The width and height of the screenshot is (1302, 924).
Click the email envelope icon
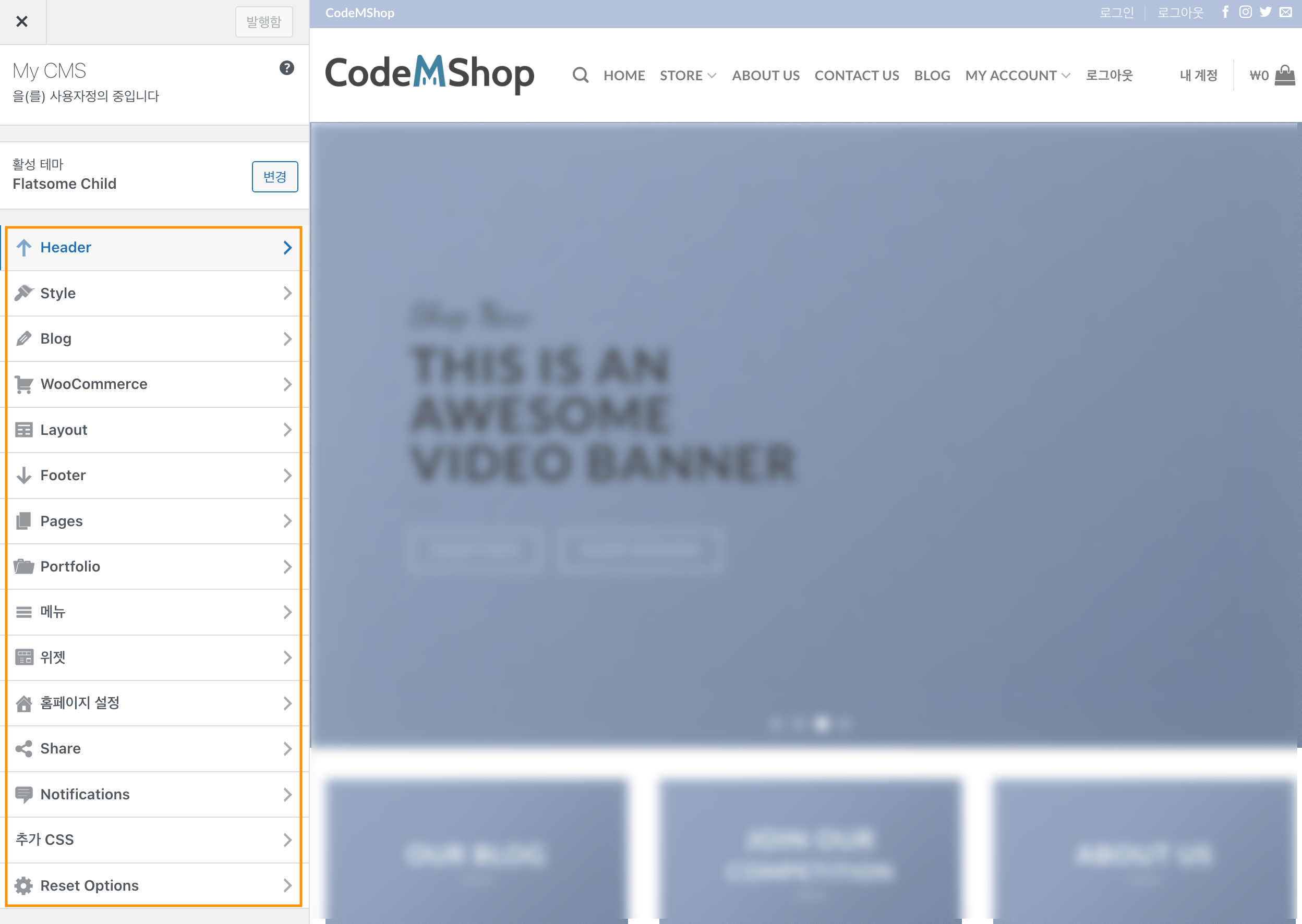coord(1285,12)
